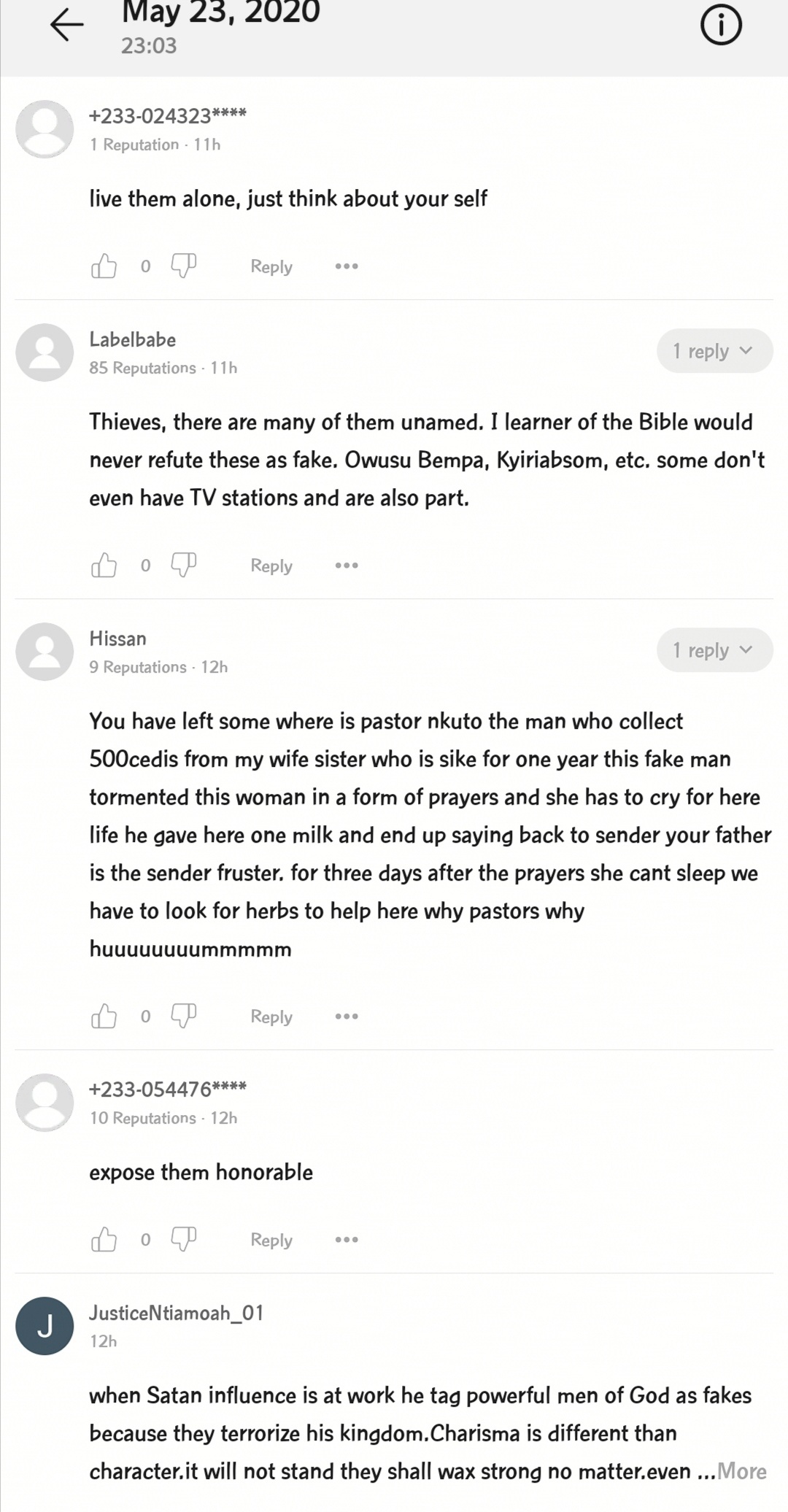The width and height of the screenshot is (788, 1512).
Task: Expand JusticeNtiamoah_01's comment with More
Action: coord(741,1471)
